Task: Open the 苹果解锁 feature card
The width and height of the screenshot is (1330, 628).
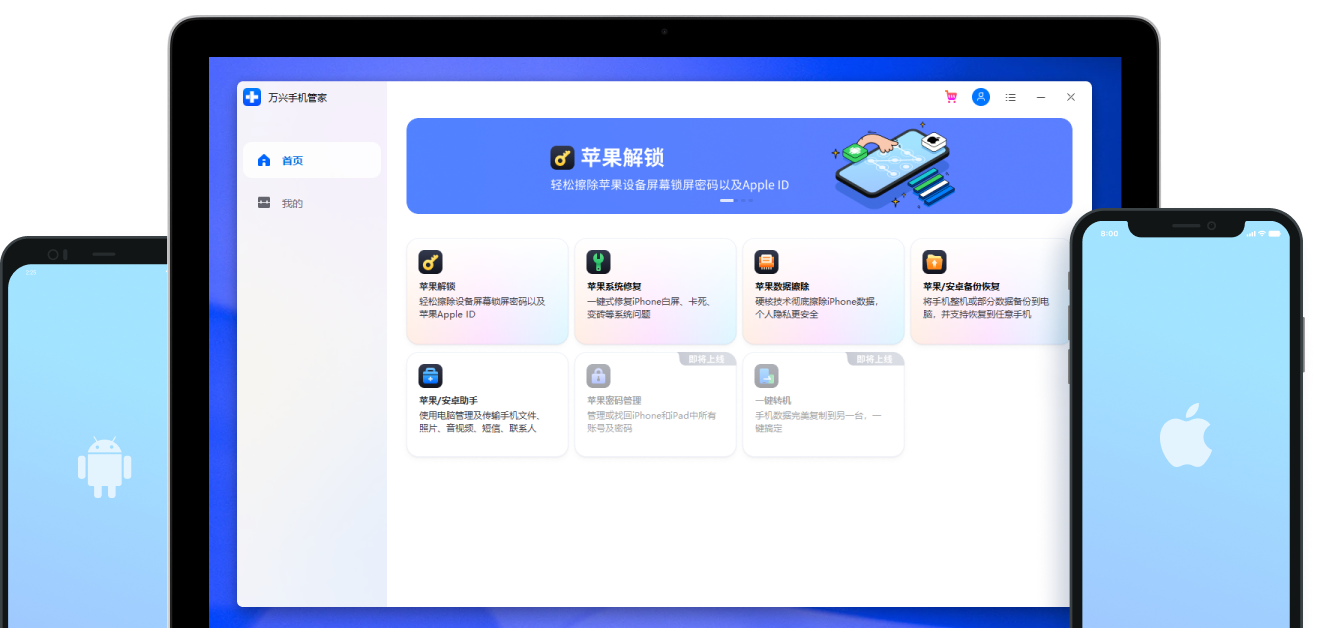Action: point(487,291)
